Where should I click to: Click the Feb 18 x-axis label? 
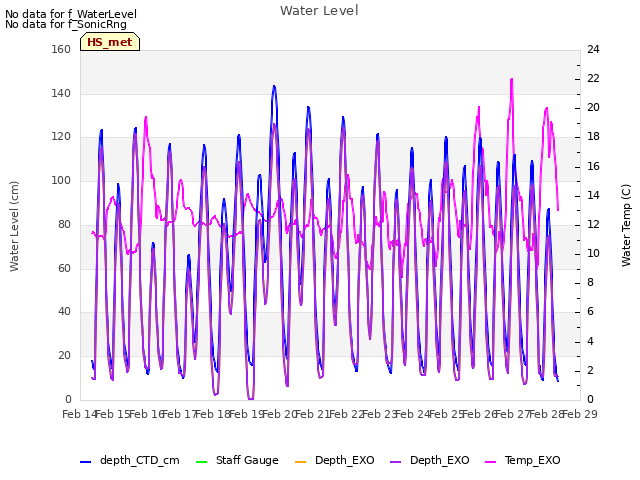(212, 414)
